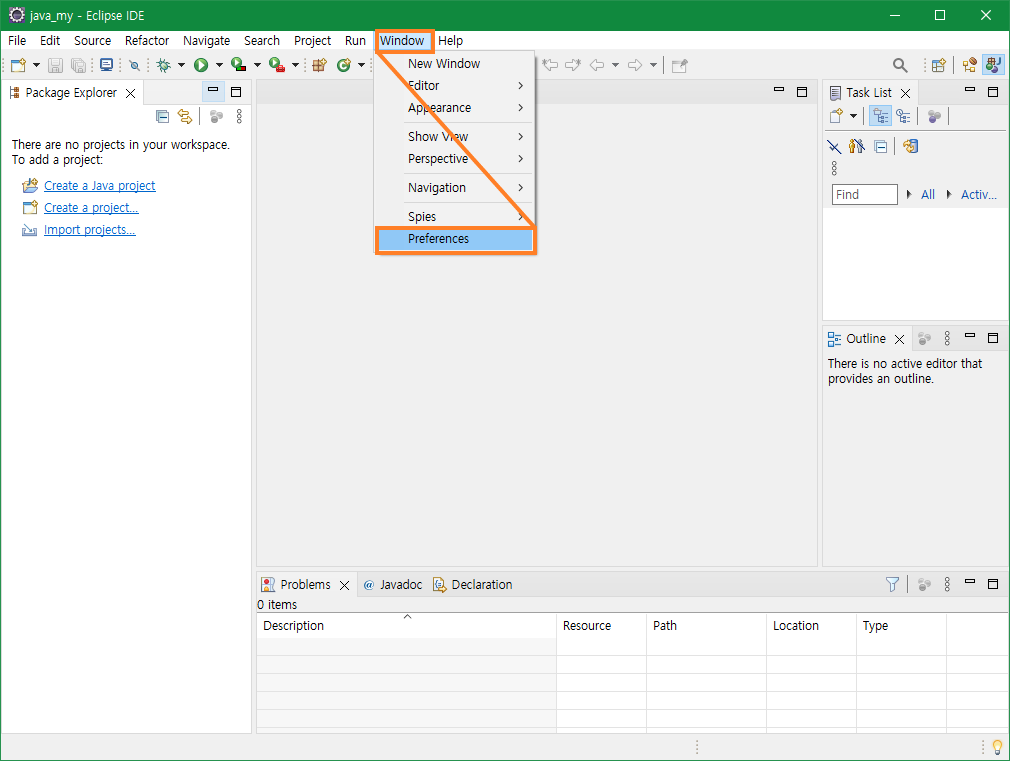
Task: Click the Resource column header
Action: click(601, 626)
